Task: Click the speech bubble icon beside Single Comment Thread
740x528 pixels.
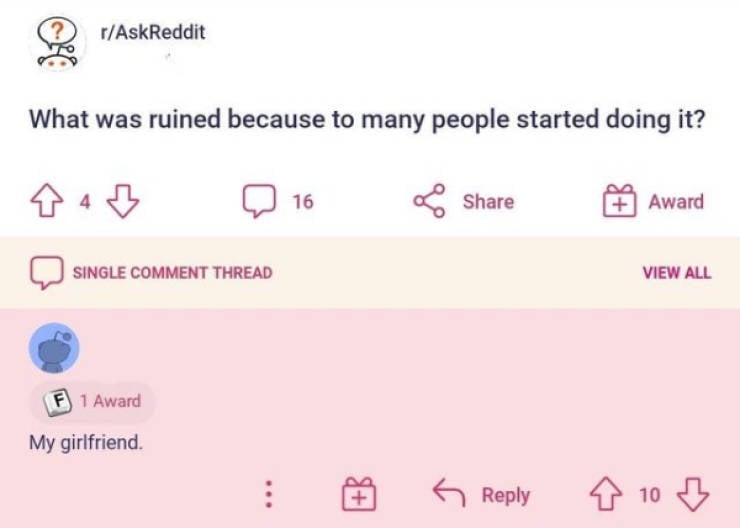Action: point(45,272)
